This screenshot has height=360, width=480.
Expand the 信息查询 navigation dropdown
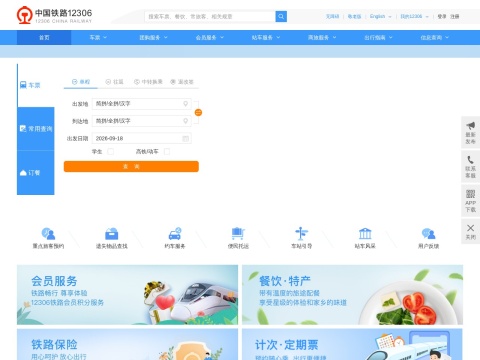coord(435,37)
